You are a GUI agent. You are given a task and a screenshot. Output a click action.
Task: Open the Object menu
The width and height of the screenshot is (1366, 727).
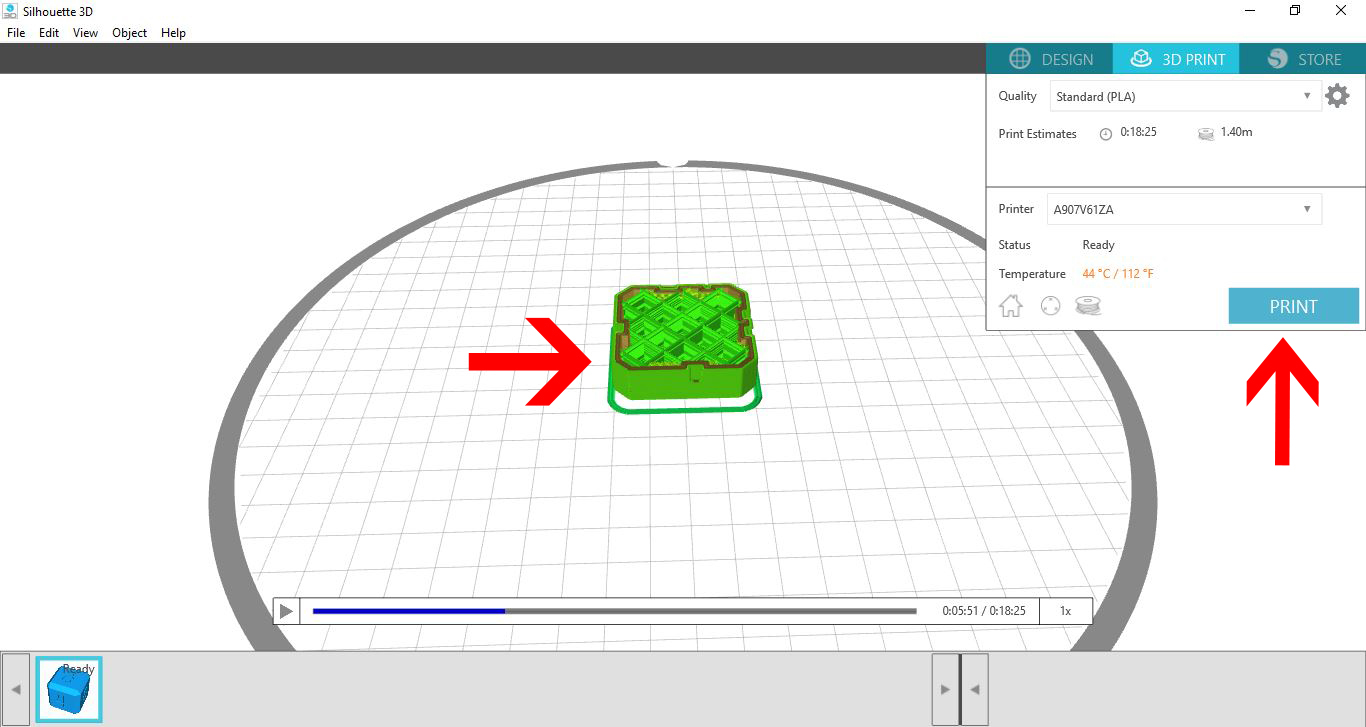[129, 33]
